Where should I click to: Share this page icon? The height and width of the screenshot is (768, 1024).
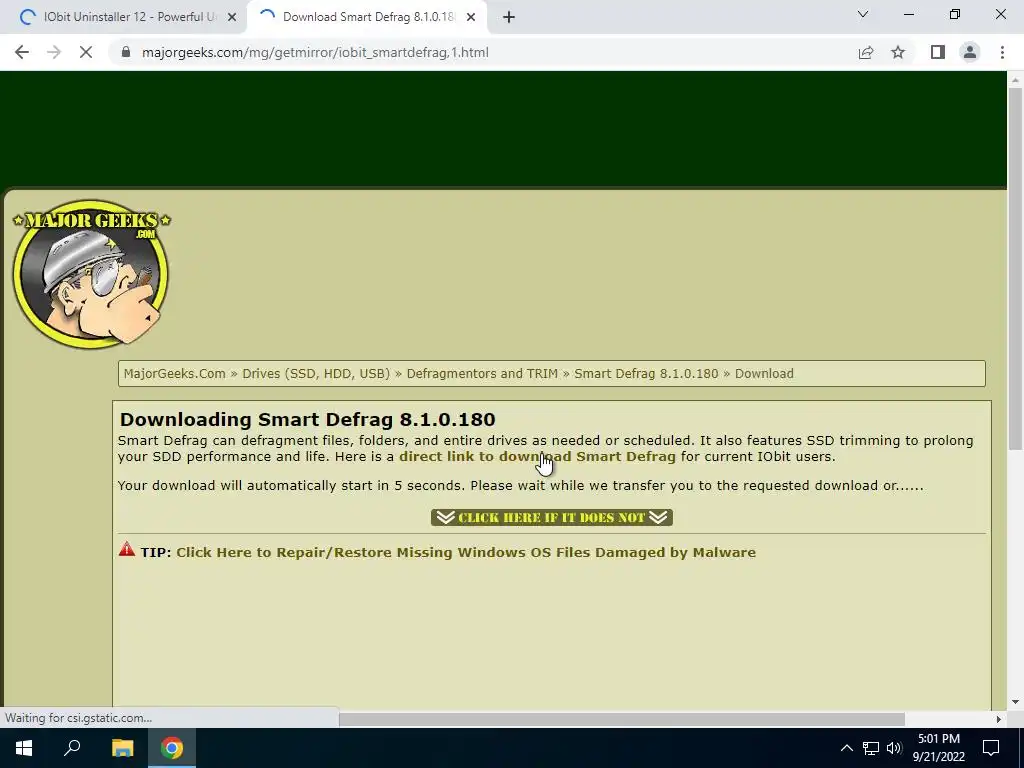coord(866,52)
